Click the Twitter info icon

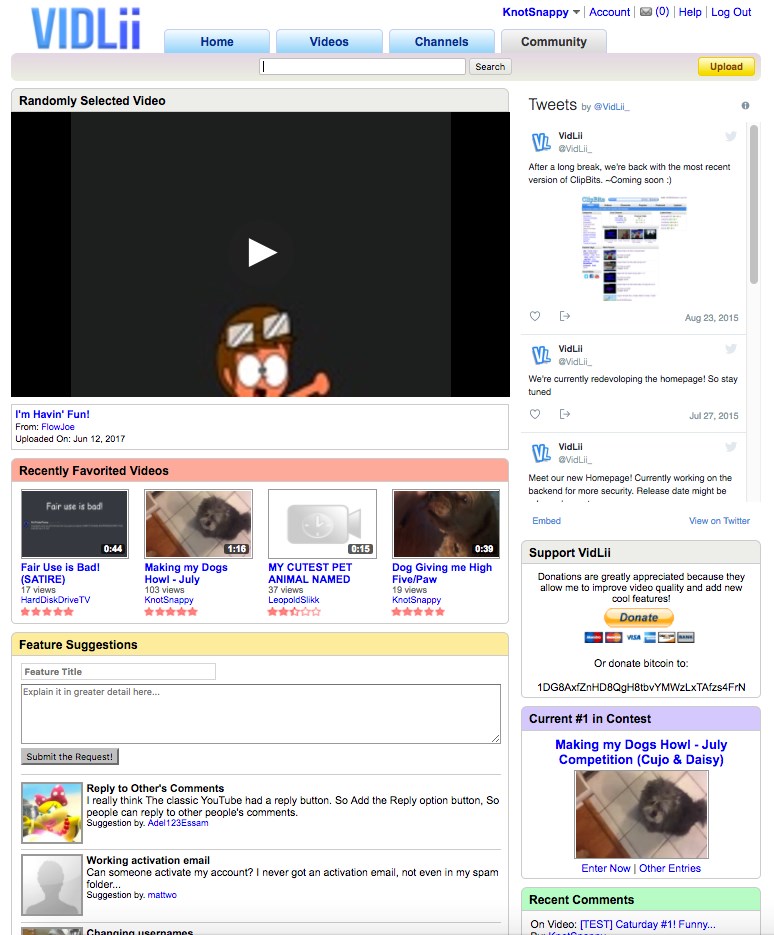[745, 106]
